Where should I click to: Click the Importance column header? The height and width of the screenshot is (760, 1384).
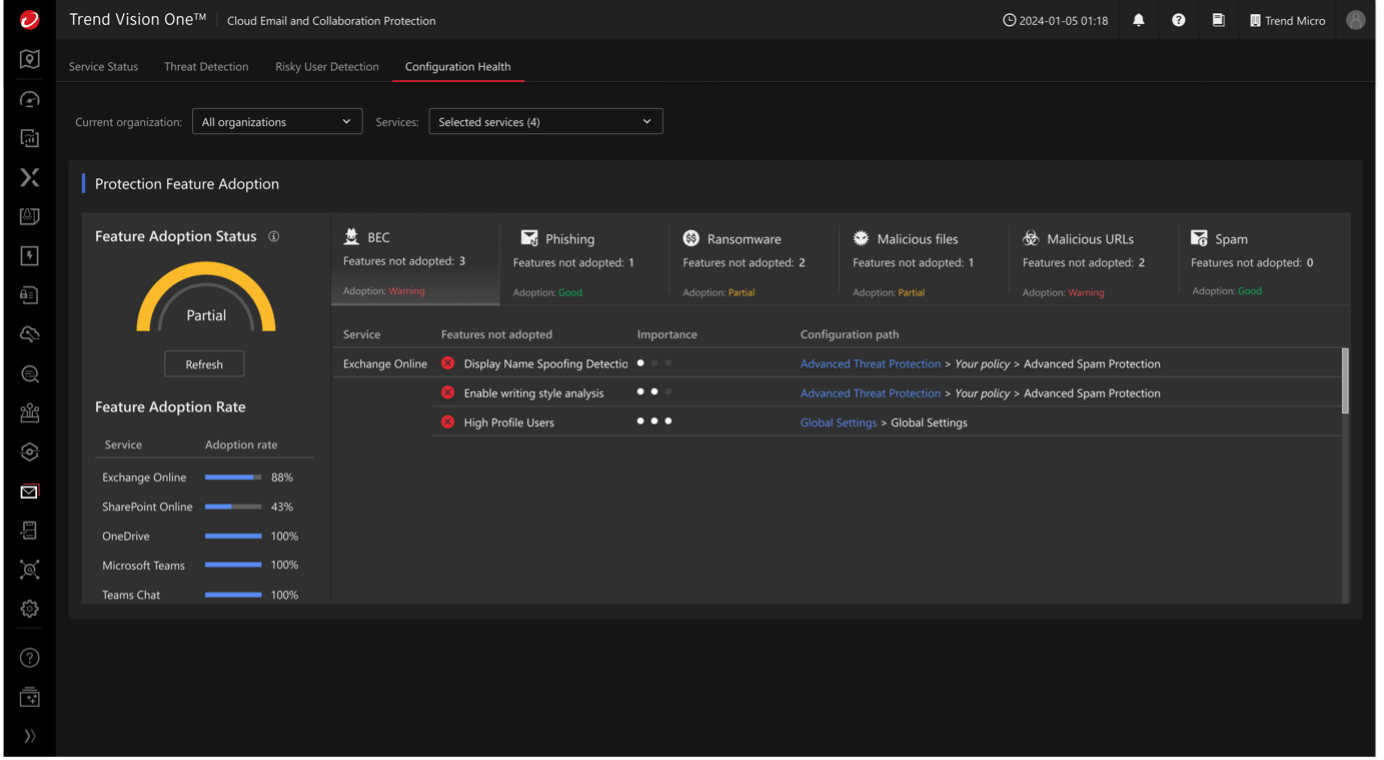pyautogui.click(x=667, y=335)
